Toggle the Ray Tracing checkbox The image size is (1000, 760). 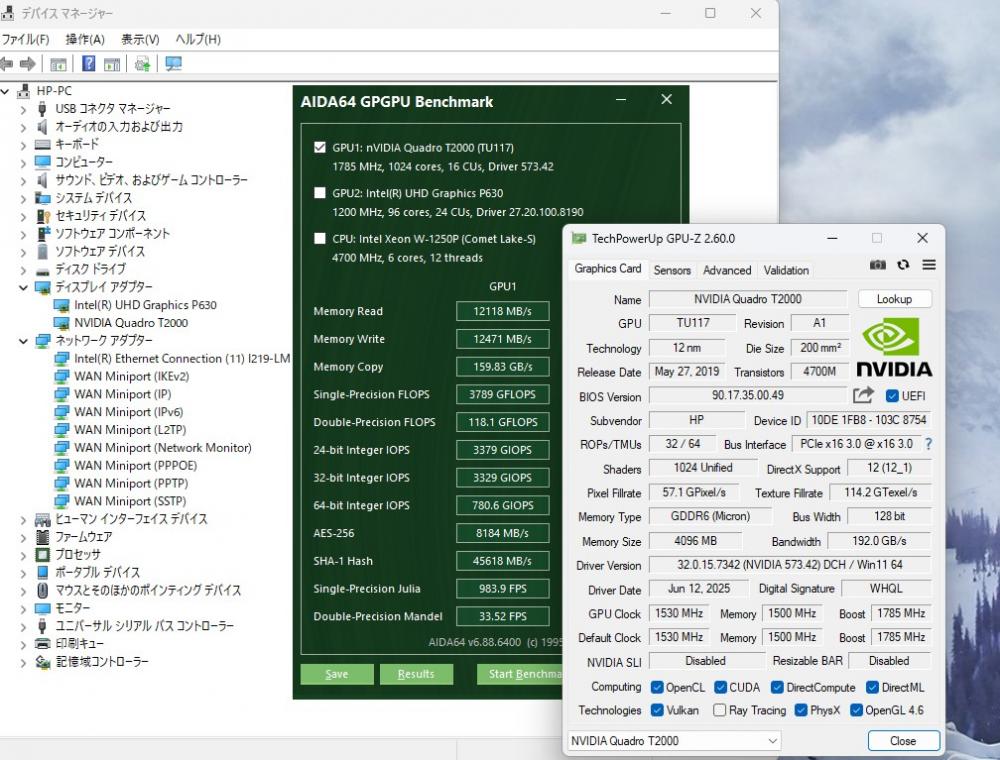point(719,710)
